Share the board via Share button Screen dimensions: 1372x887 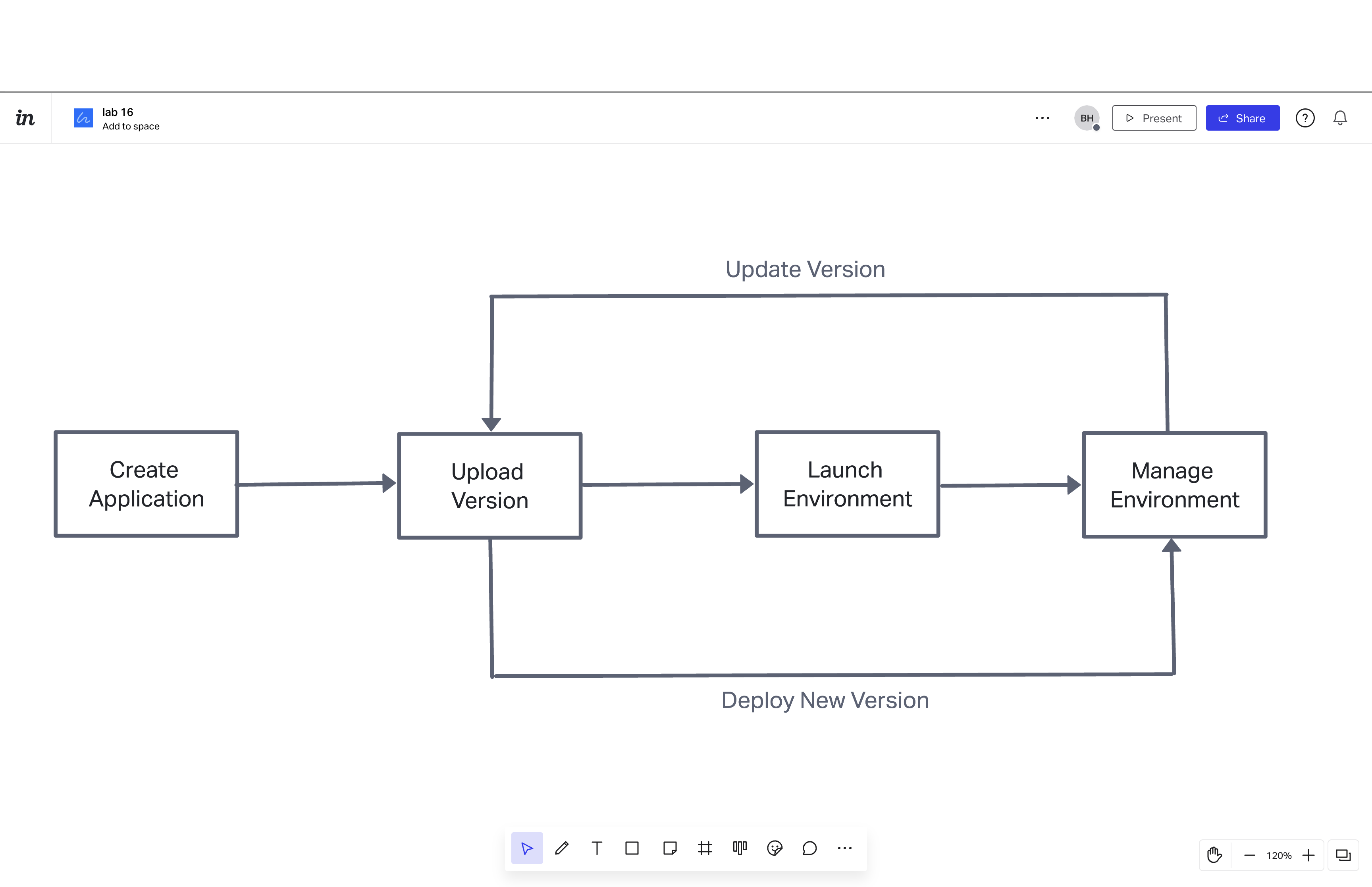(1243, 118)
